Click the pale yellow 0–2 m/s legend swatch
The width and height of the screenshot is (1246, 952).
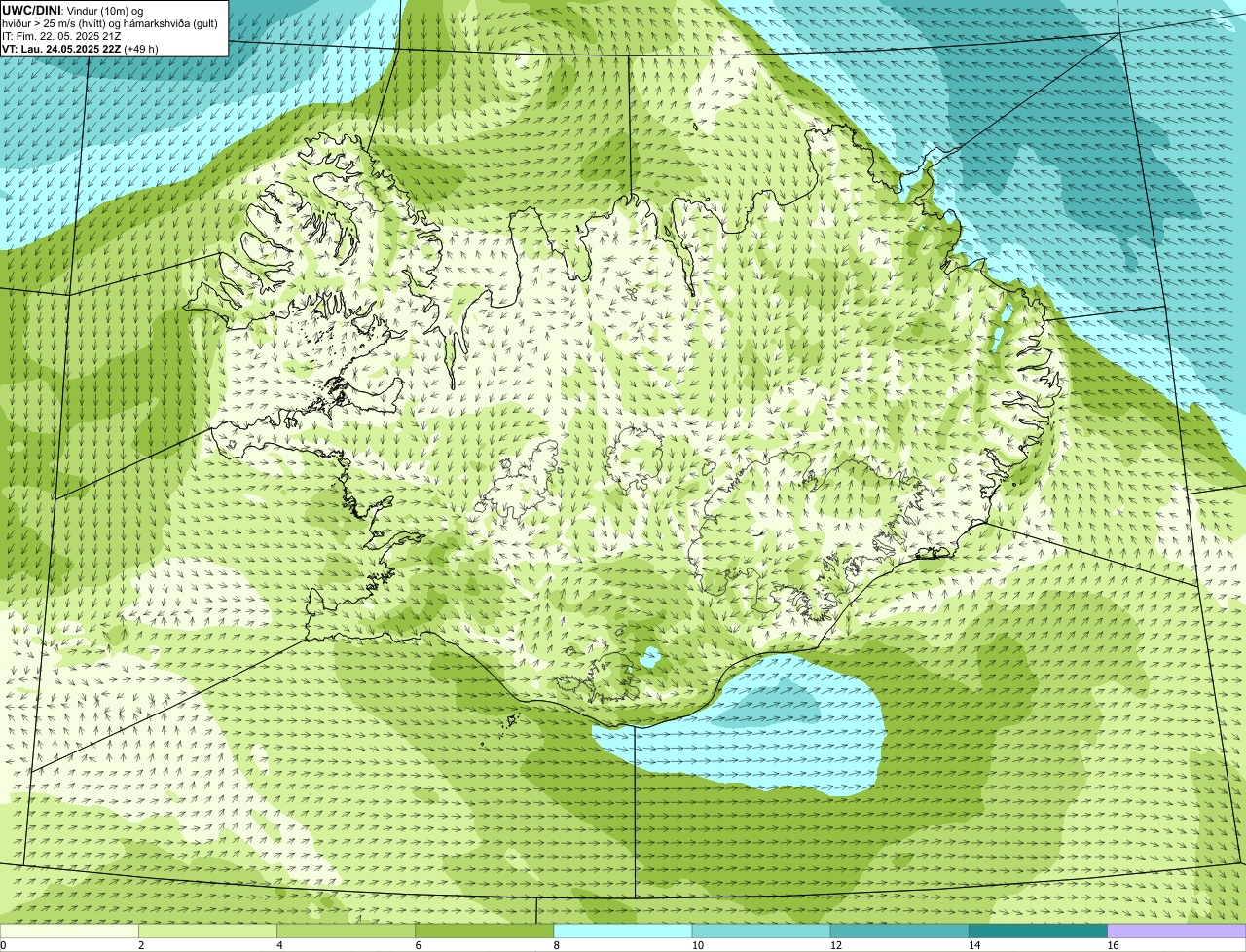click(x=69, y=932)
